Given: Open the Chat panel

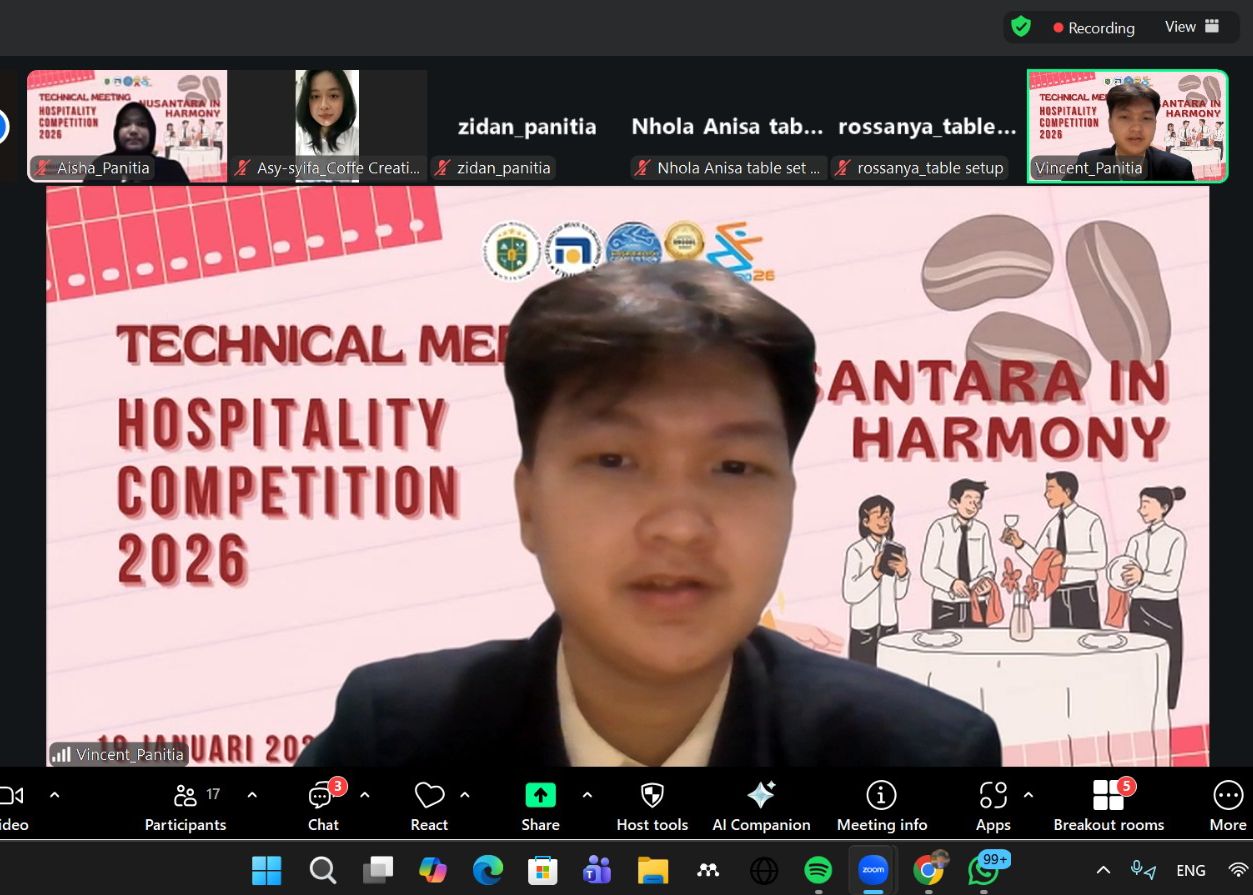Looking at the screenshot, I should tap(323, 806).
